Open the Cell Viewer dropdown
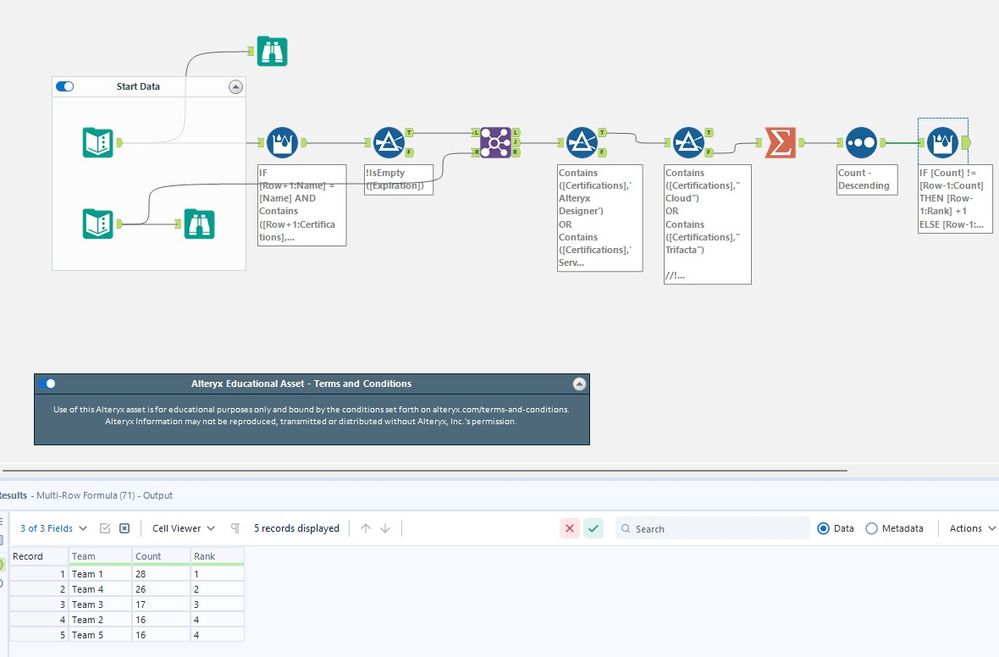The width and height of the screenshot is (999, 657). coord(183,528)
